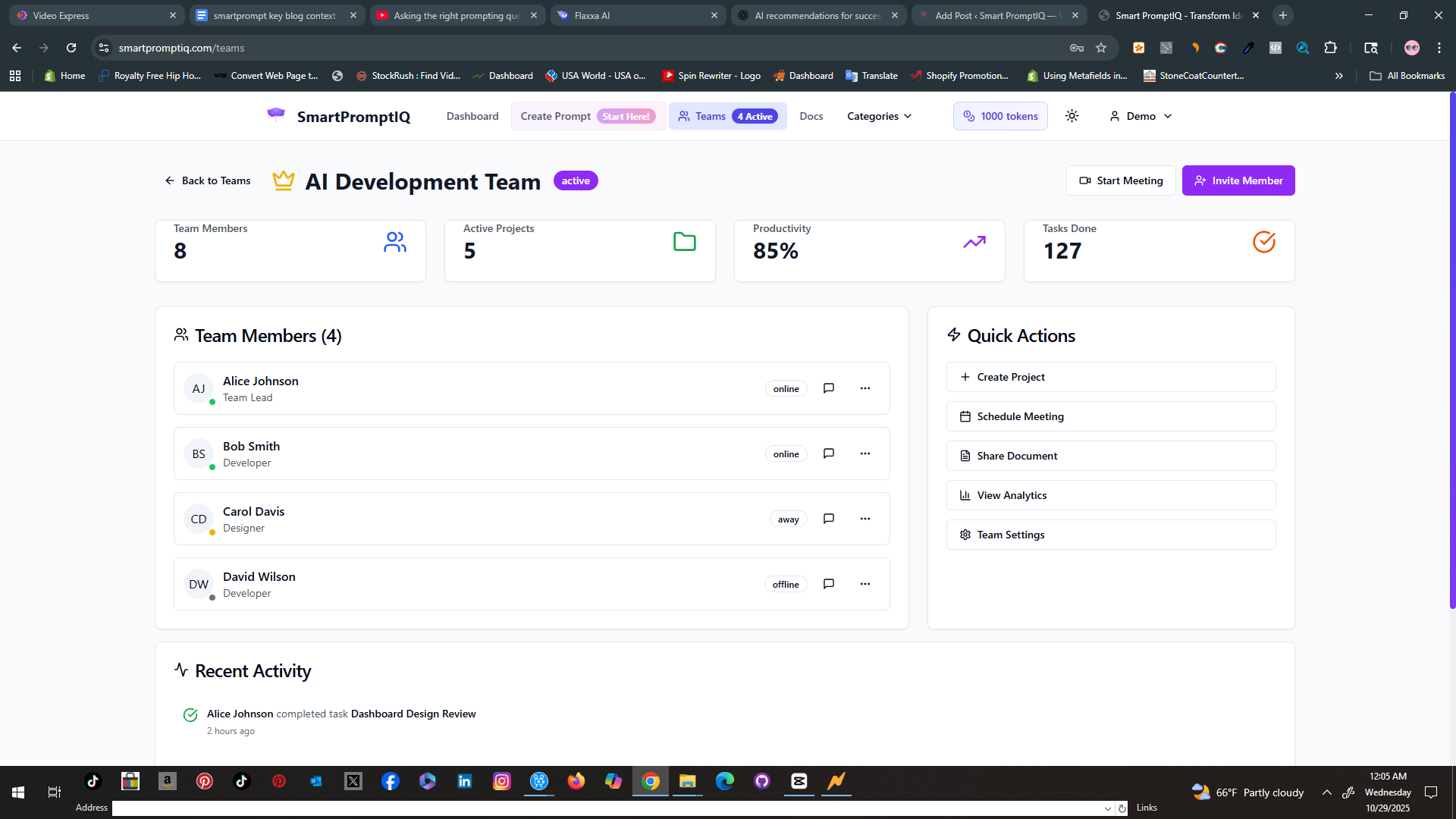
Task: Open more options for Alice Johnson
Action: click(x=865, y=388)
